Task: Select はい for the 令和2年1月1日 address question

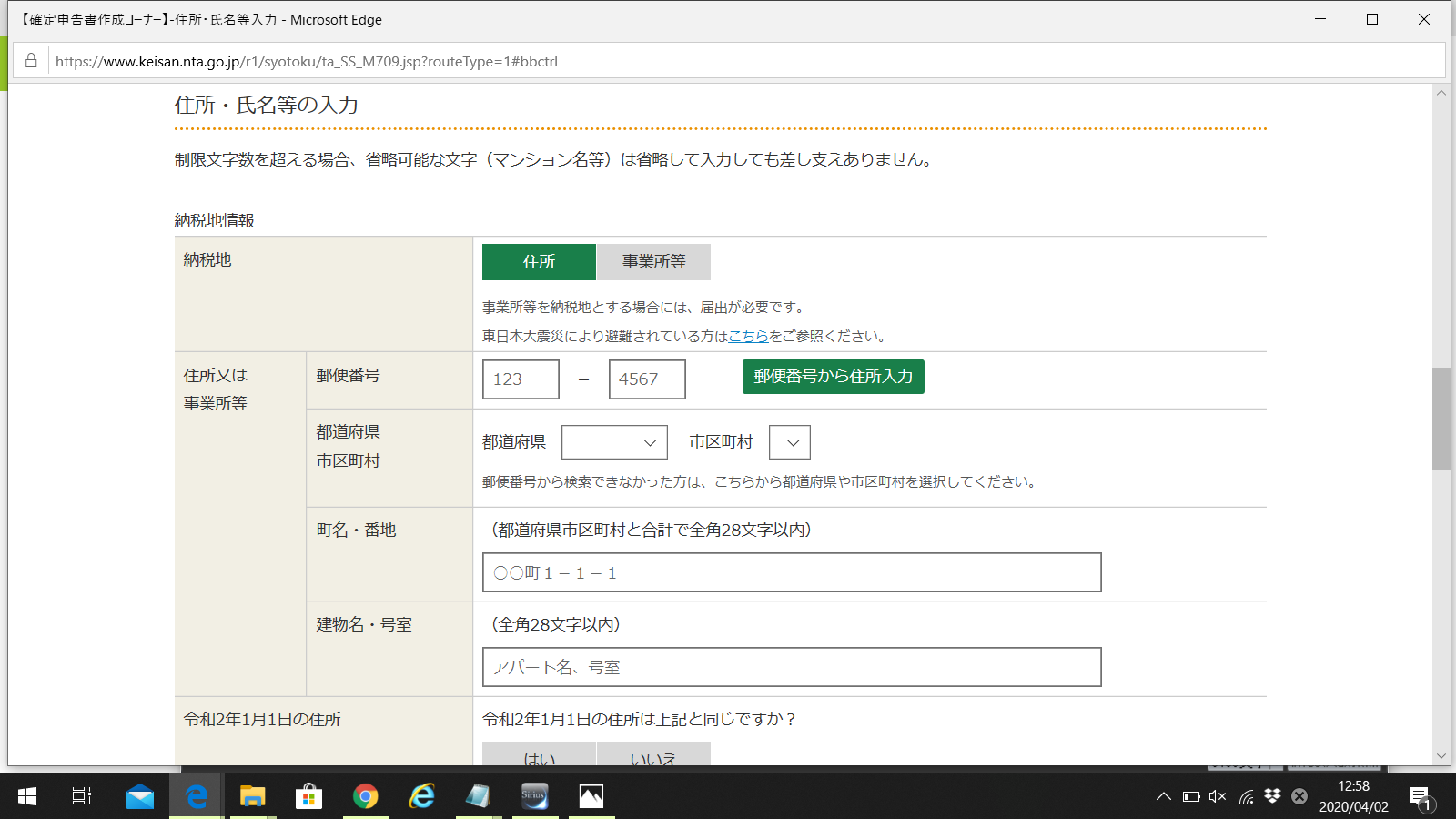Action: [539, 758]
